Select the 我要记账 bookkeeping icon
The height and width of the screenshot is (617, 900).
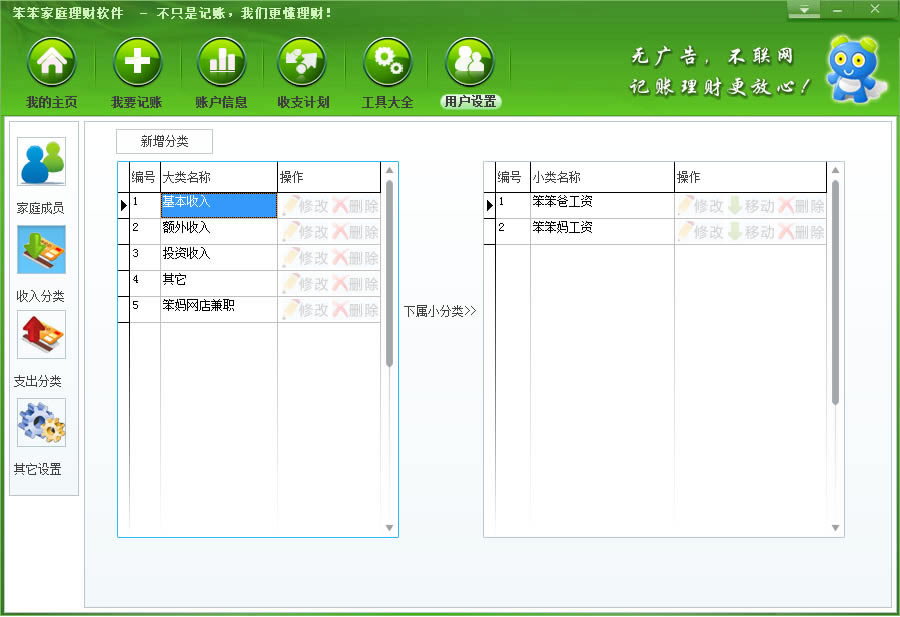point(136,71)
